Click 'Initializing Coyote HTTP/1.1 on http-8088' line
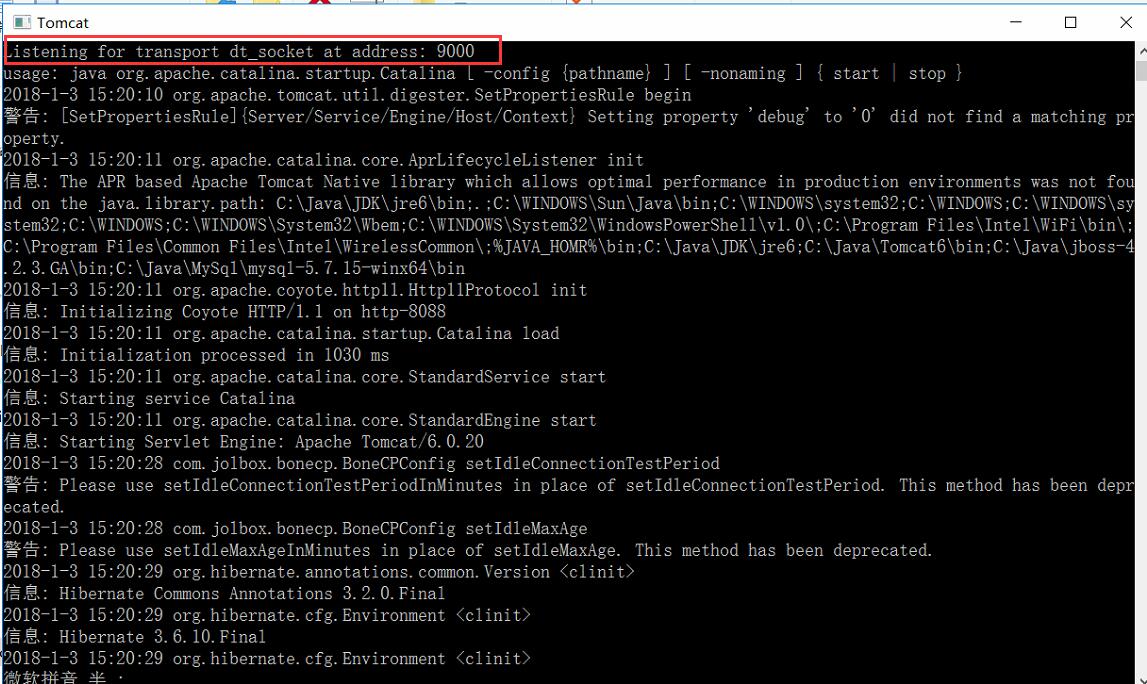The height and width of the screenshot is (684, 1147). point(225,312)
